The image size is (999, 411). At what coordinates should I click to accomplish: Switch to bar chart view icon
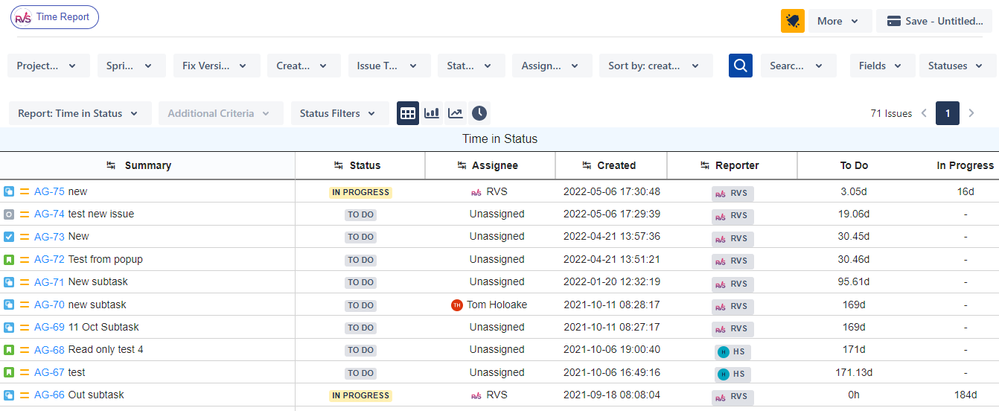(432, 113)
